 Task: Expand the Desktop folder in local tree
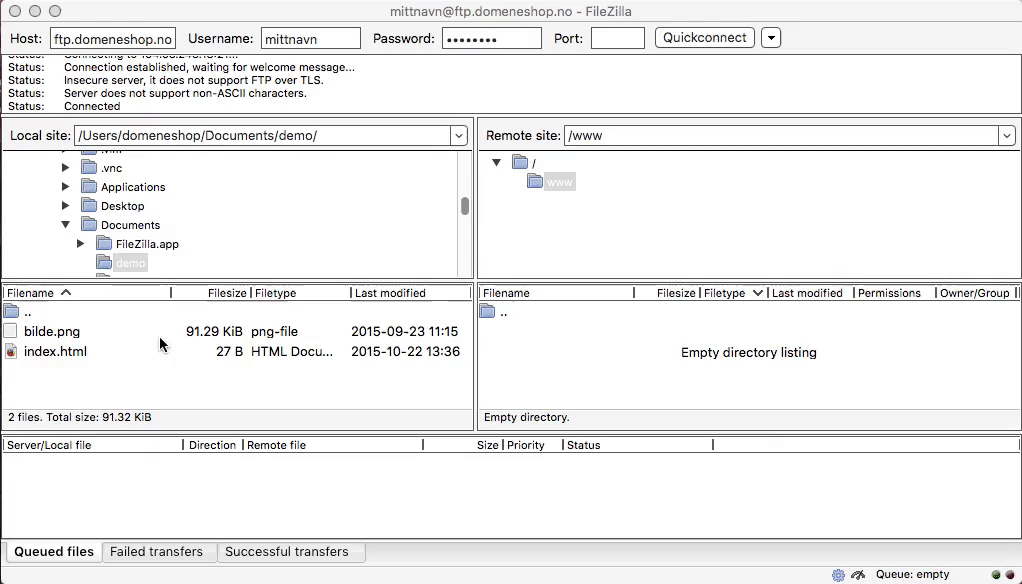coord(66,205)
